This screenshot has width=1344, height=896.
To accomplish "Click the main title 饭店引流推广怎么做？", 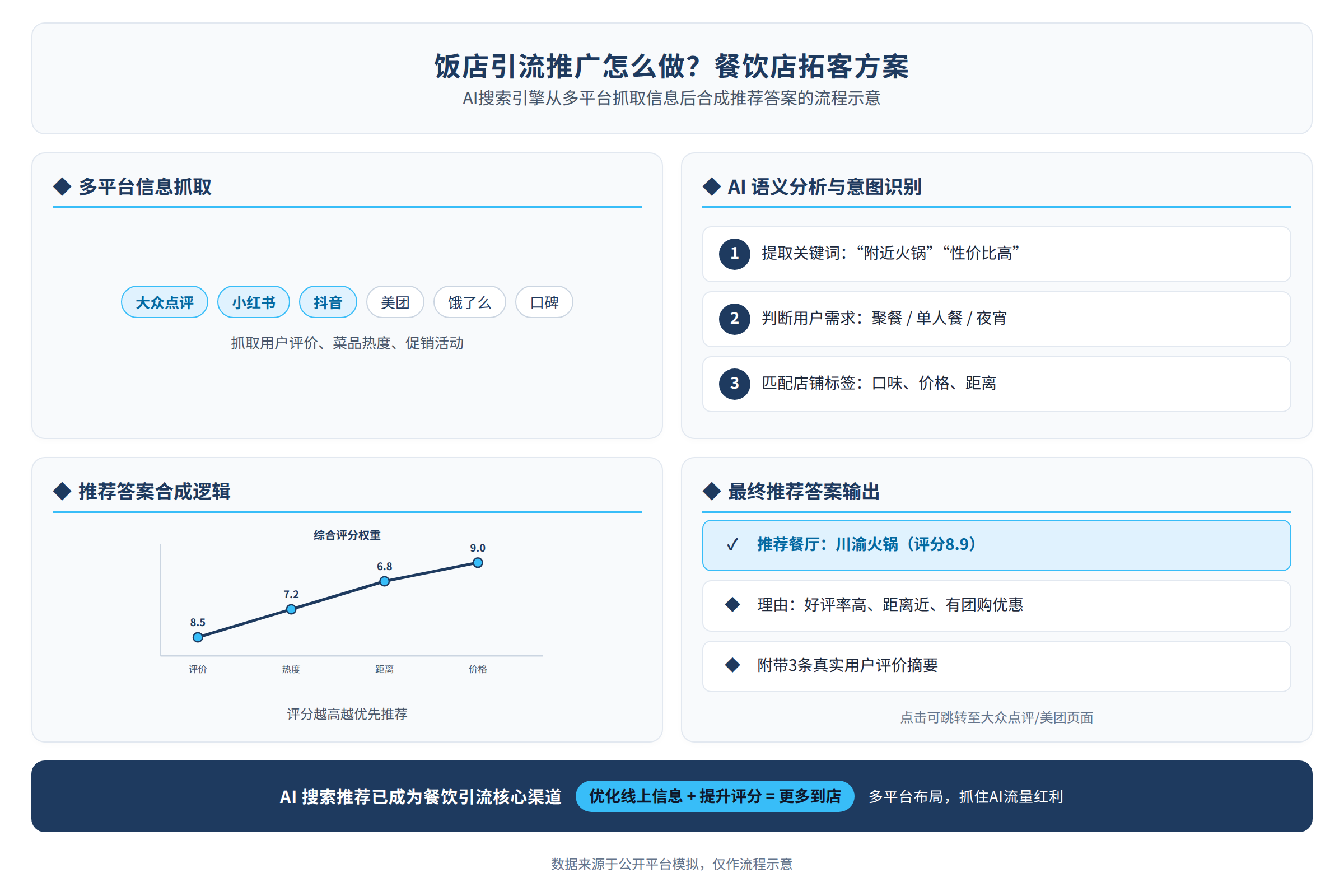I will click(x=567, y=66).
